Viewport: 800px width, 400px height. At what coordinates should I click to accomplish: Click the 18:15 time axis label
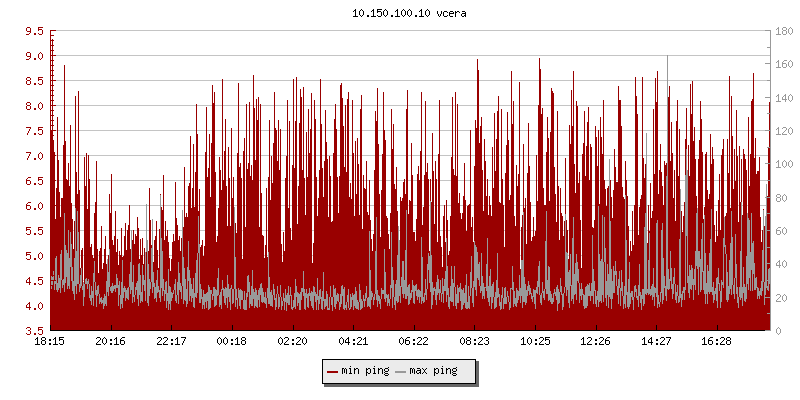click(50, 342)
